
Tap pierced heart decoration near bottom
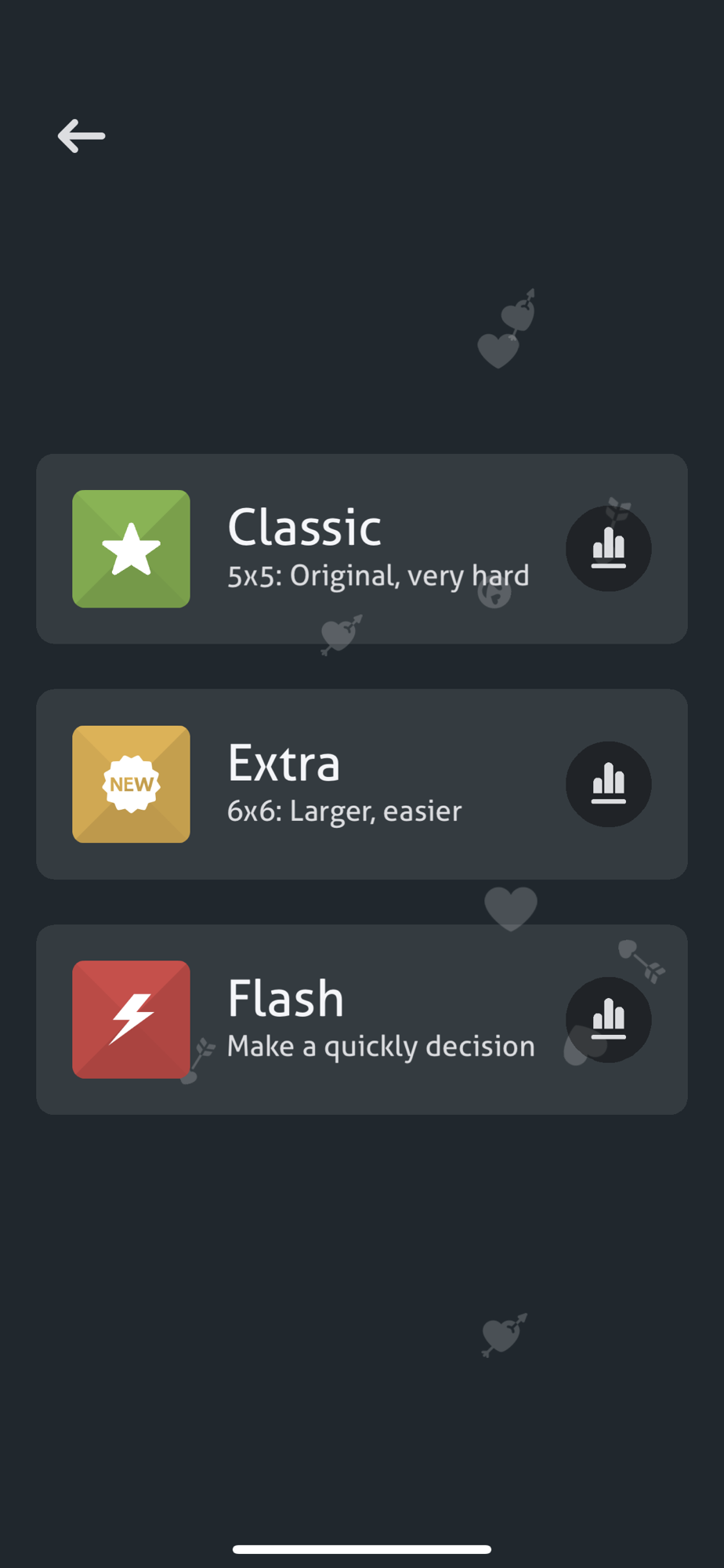[x=504, y=1334]
